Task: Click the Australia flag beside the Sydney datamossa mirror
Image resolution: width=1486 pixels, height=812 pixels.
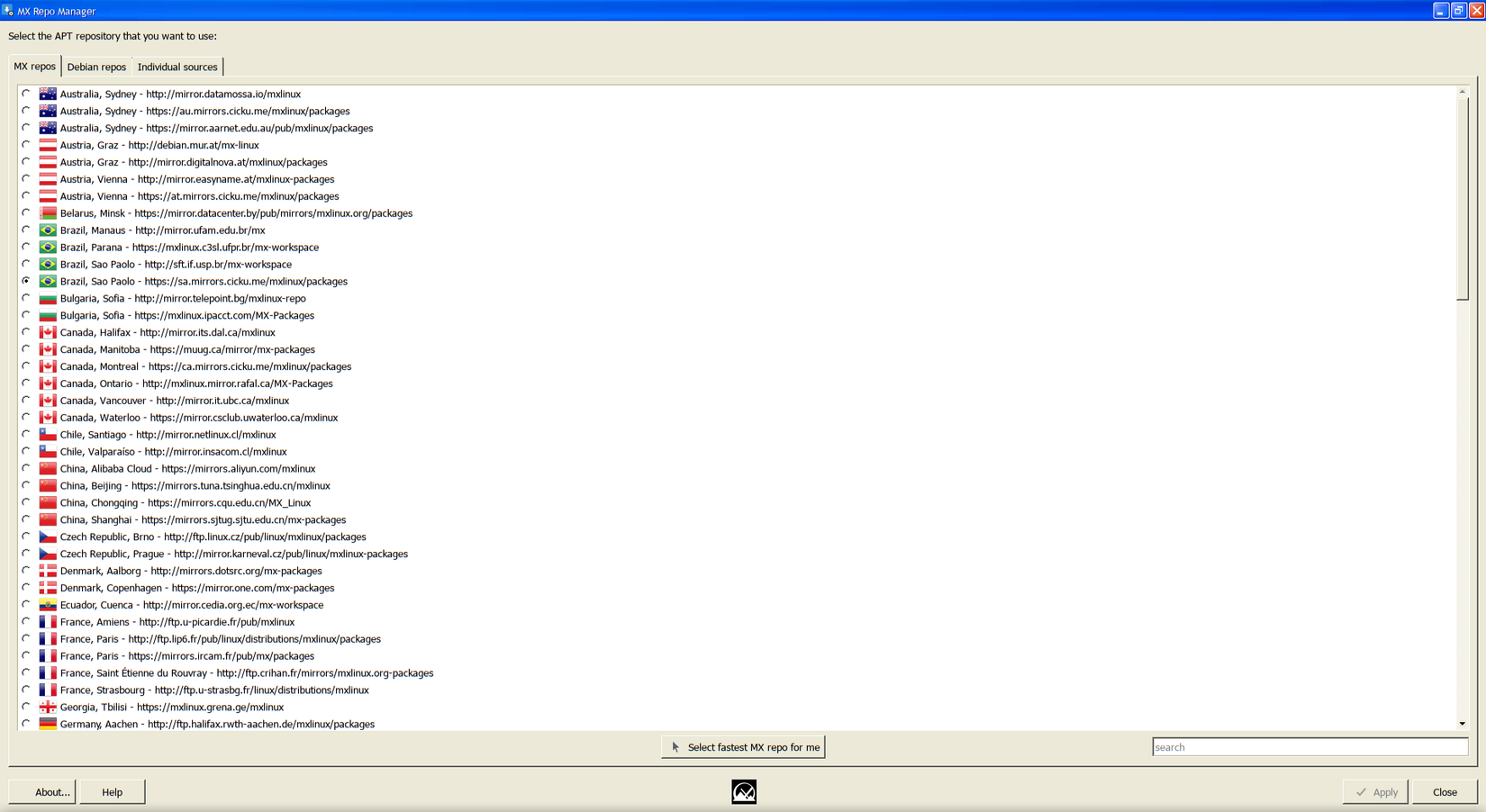Action: [x=48, y=94]
